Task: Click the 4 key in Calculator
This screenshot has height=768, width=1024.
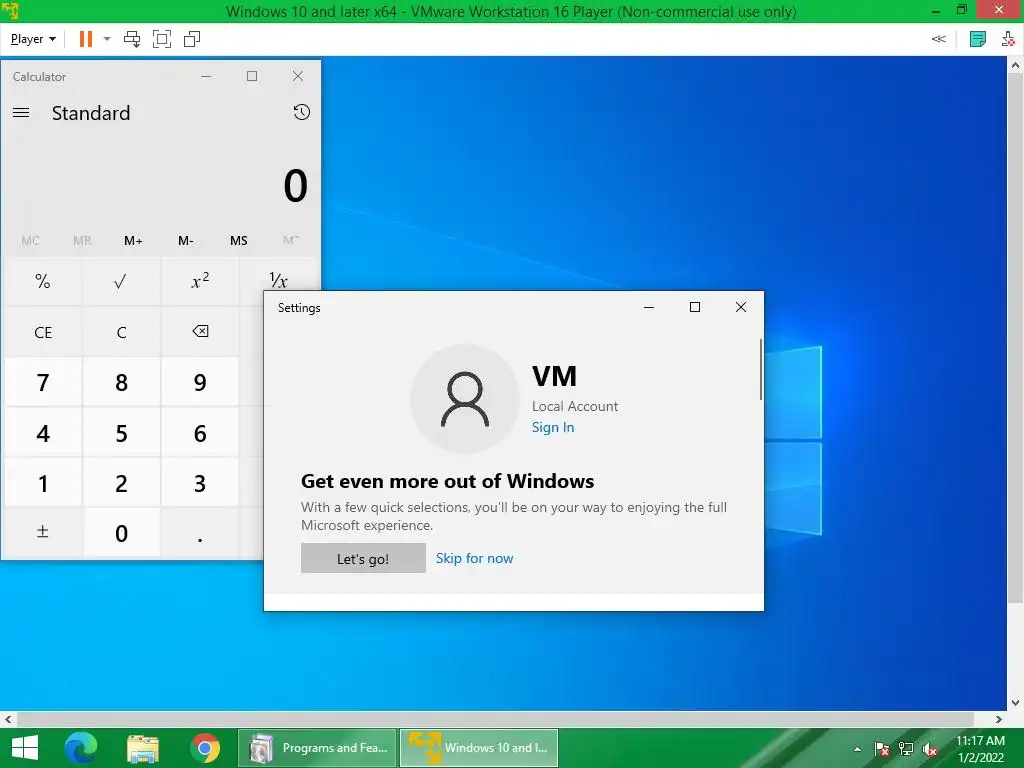Action: (43, 432)
